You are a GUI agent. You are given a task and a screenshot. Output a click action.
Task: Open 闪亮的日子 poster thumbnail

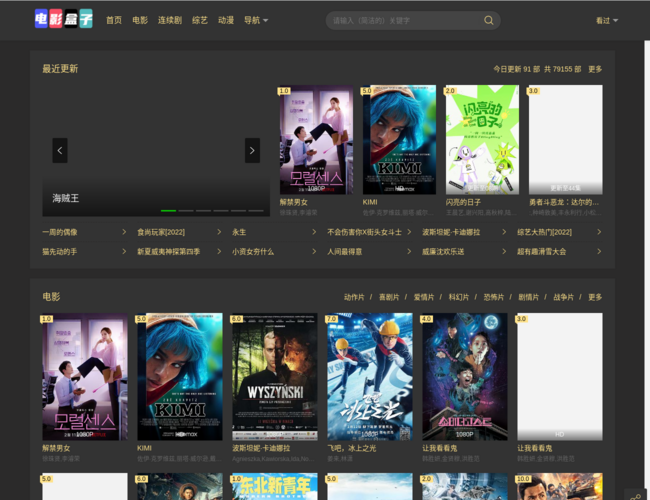tap(482, 140)
